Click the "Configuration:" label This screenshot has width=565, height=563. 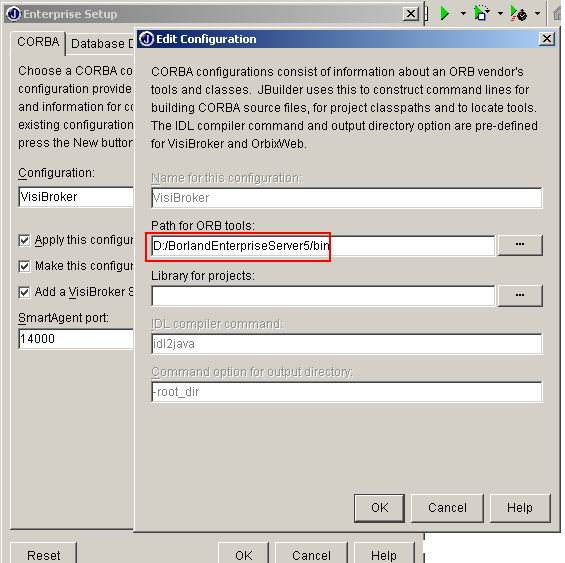57,173
